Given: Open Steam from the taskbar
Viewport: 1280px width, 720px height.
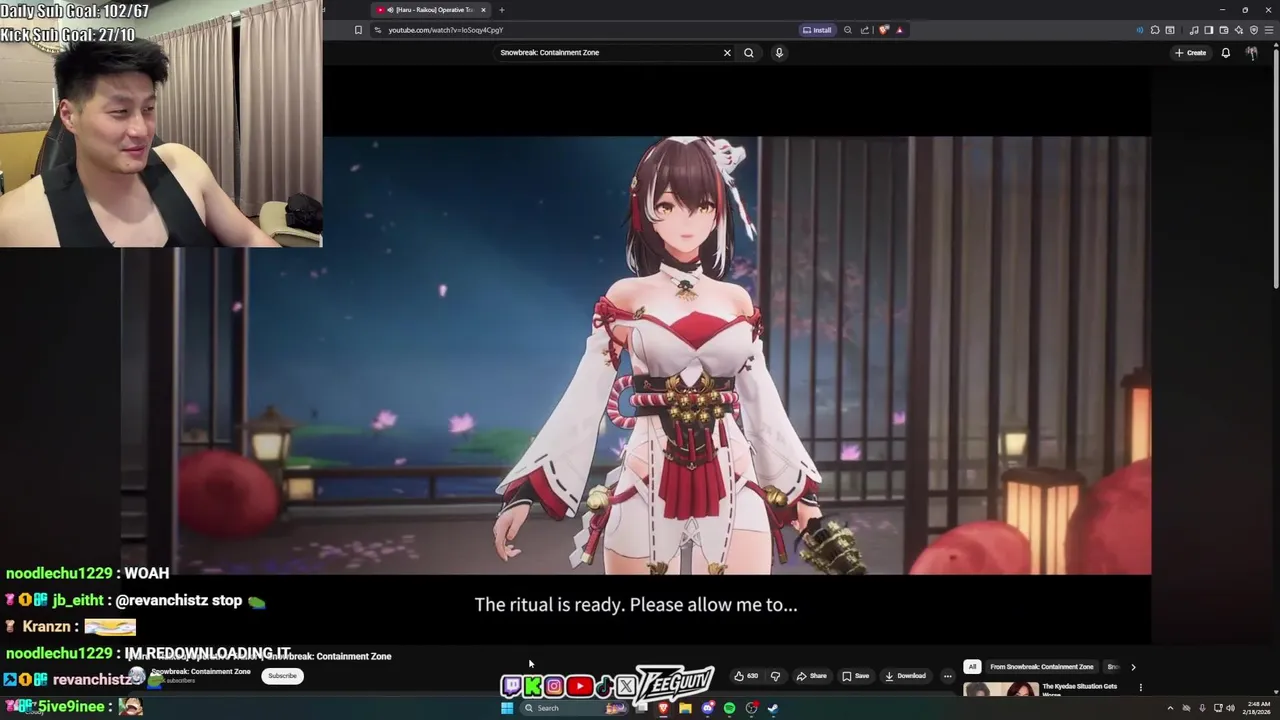Looking at the screenshot, I should pyautogui.click(x=772, y=708).
